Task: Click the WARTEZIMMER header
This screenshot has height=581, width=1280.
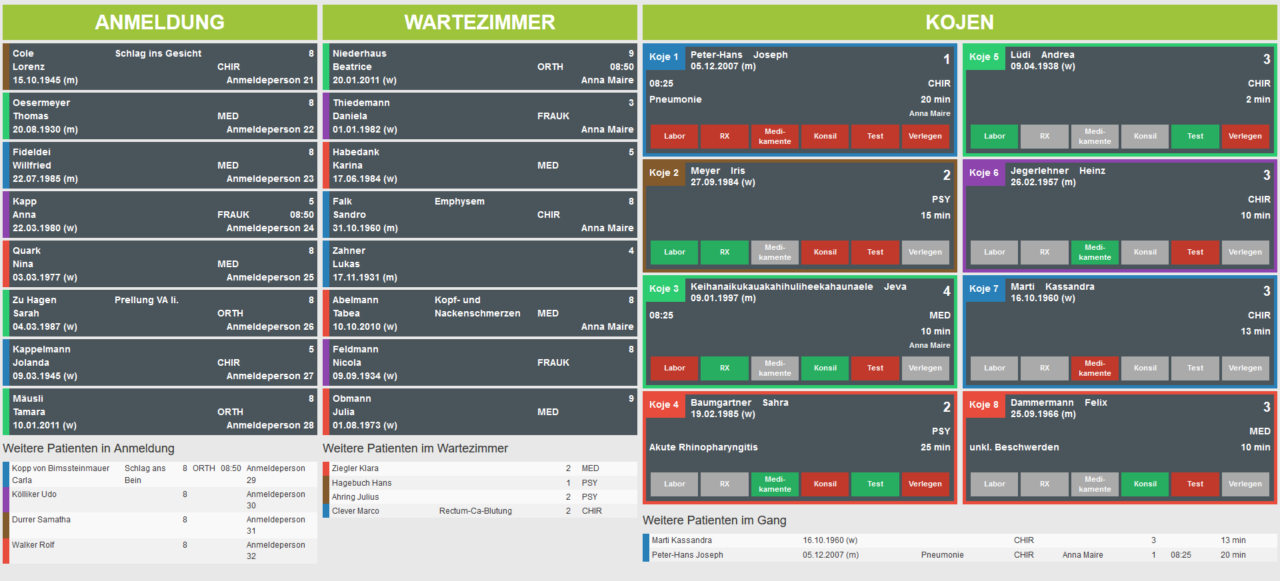Action: [480, 22]
